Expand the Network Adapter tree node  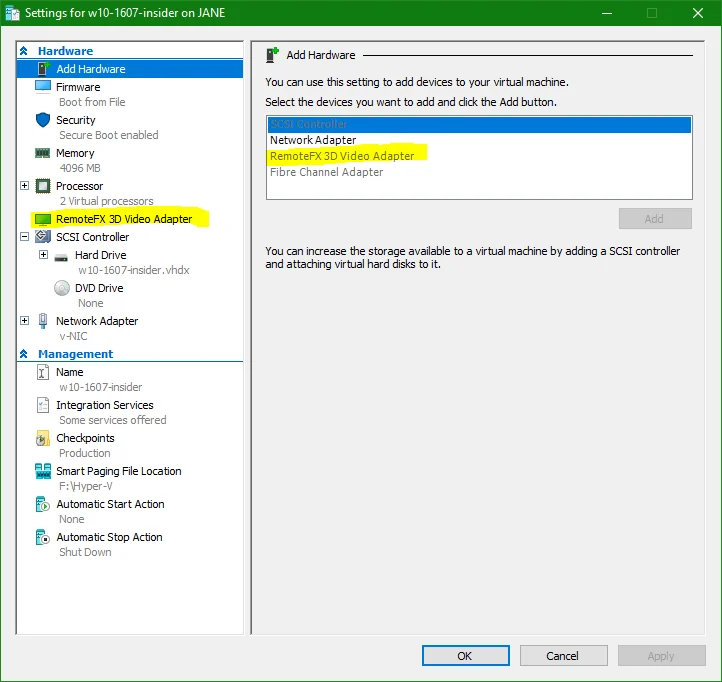click(x=24, y=321)
